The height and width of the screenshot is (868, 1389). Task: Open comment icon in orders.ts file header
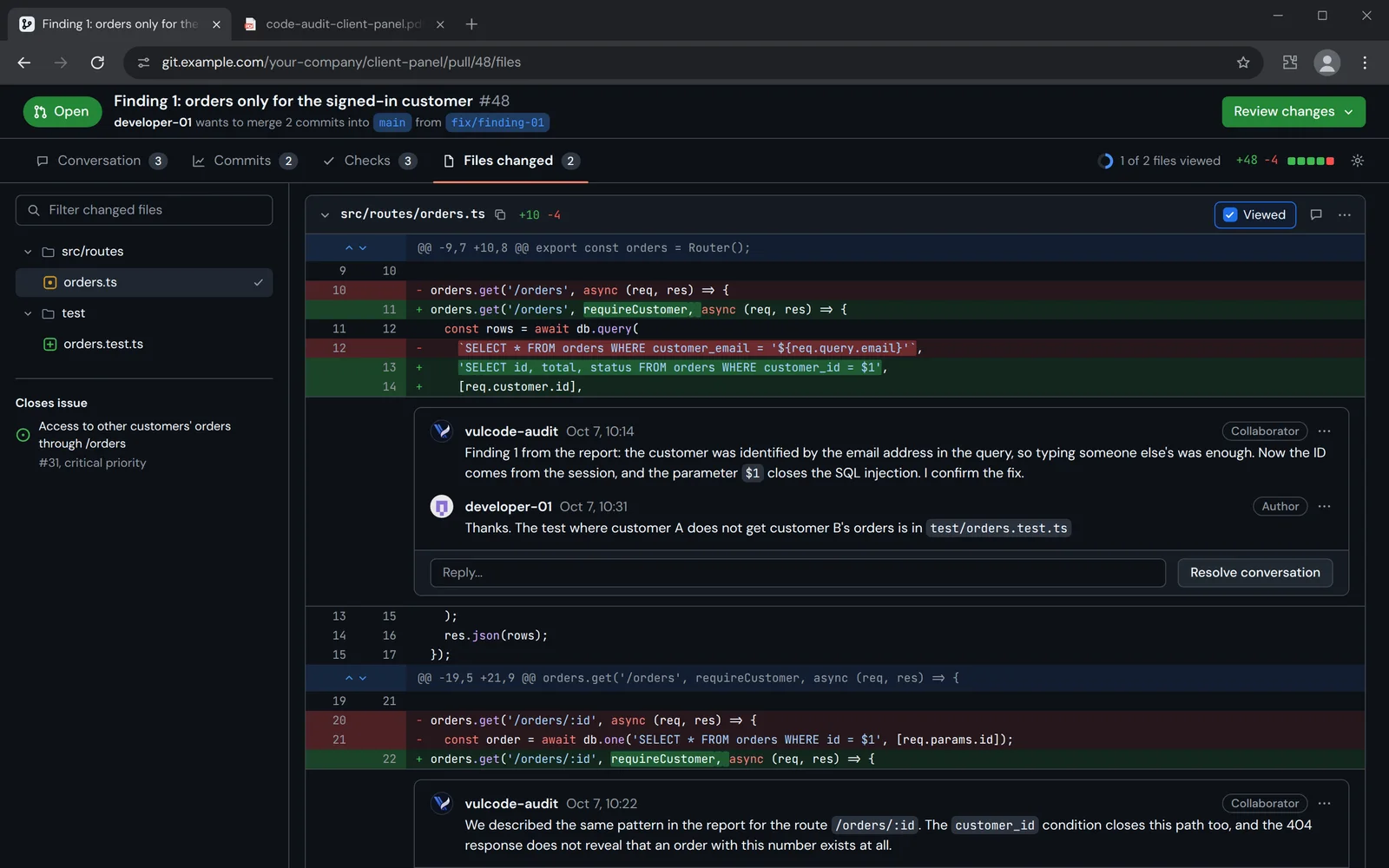pyautogui.click(x=1316, y=214)
